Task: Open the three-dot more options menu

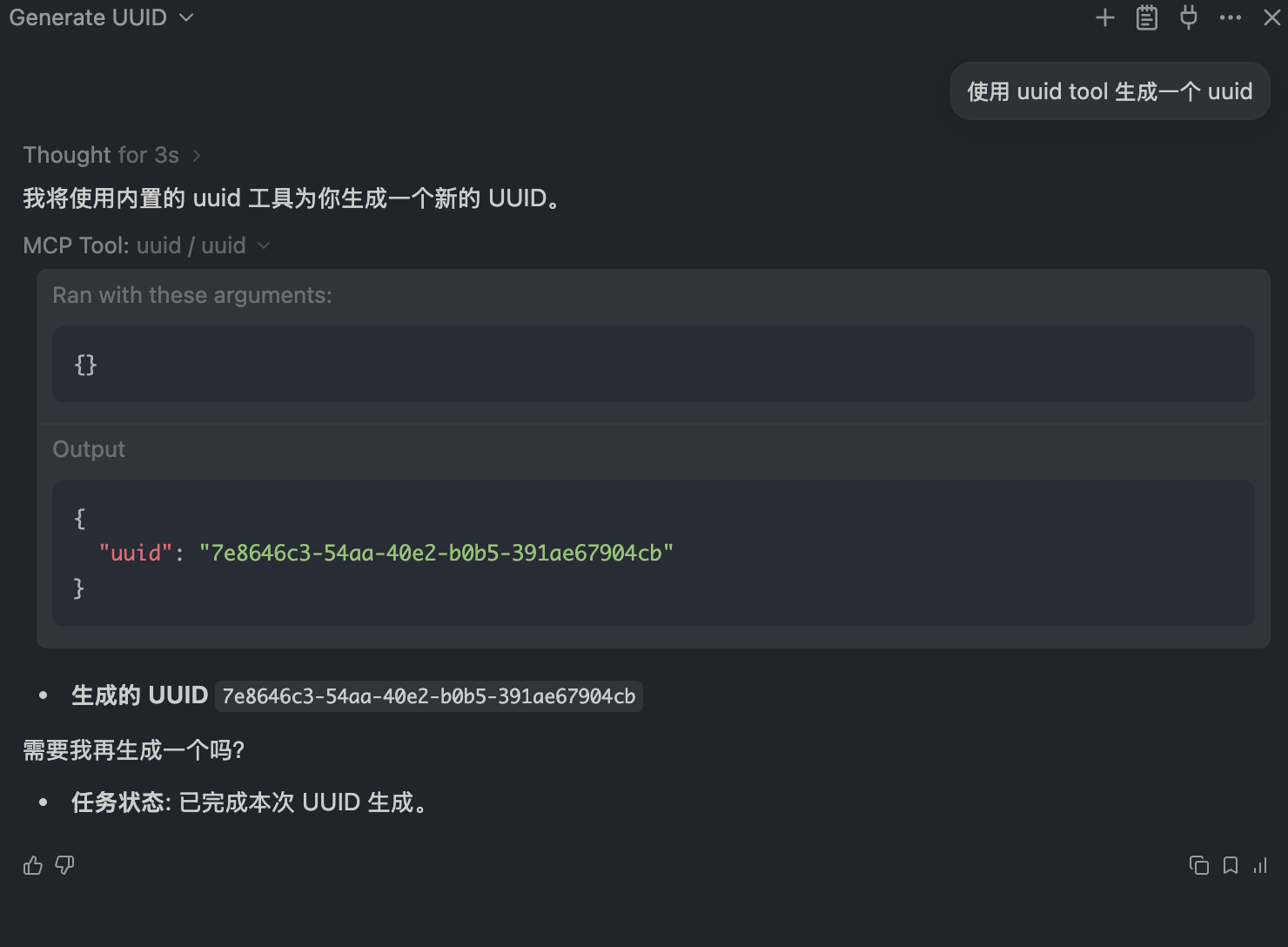Action: pos(1230,17)
